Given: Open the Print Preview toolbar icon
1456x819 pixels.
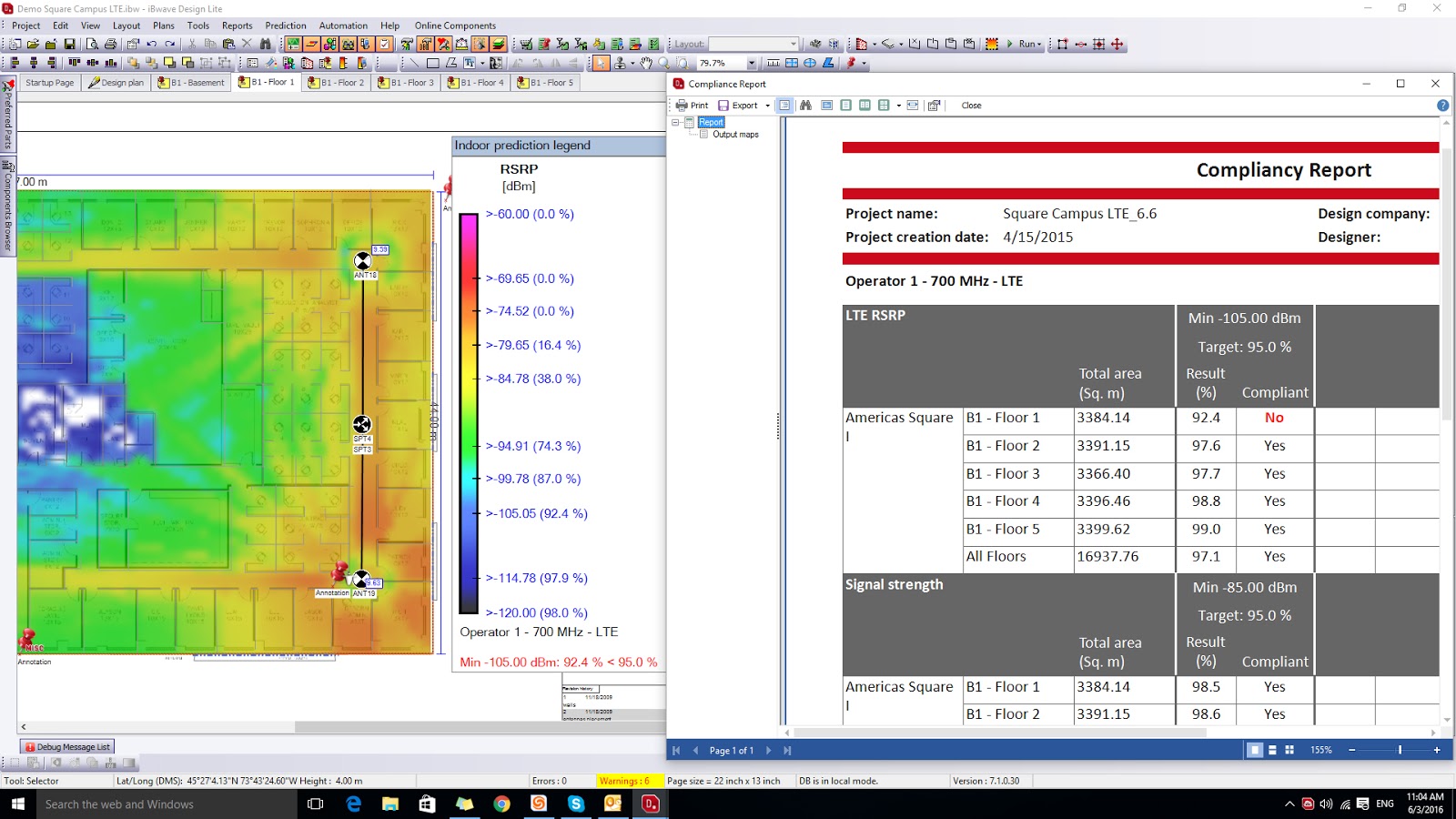Looking at the screenshot, I should (x=92, y=44).
